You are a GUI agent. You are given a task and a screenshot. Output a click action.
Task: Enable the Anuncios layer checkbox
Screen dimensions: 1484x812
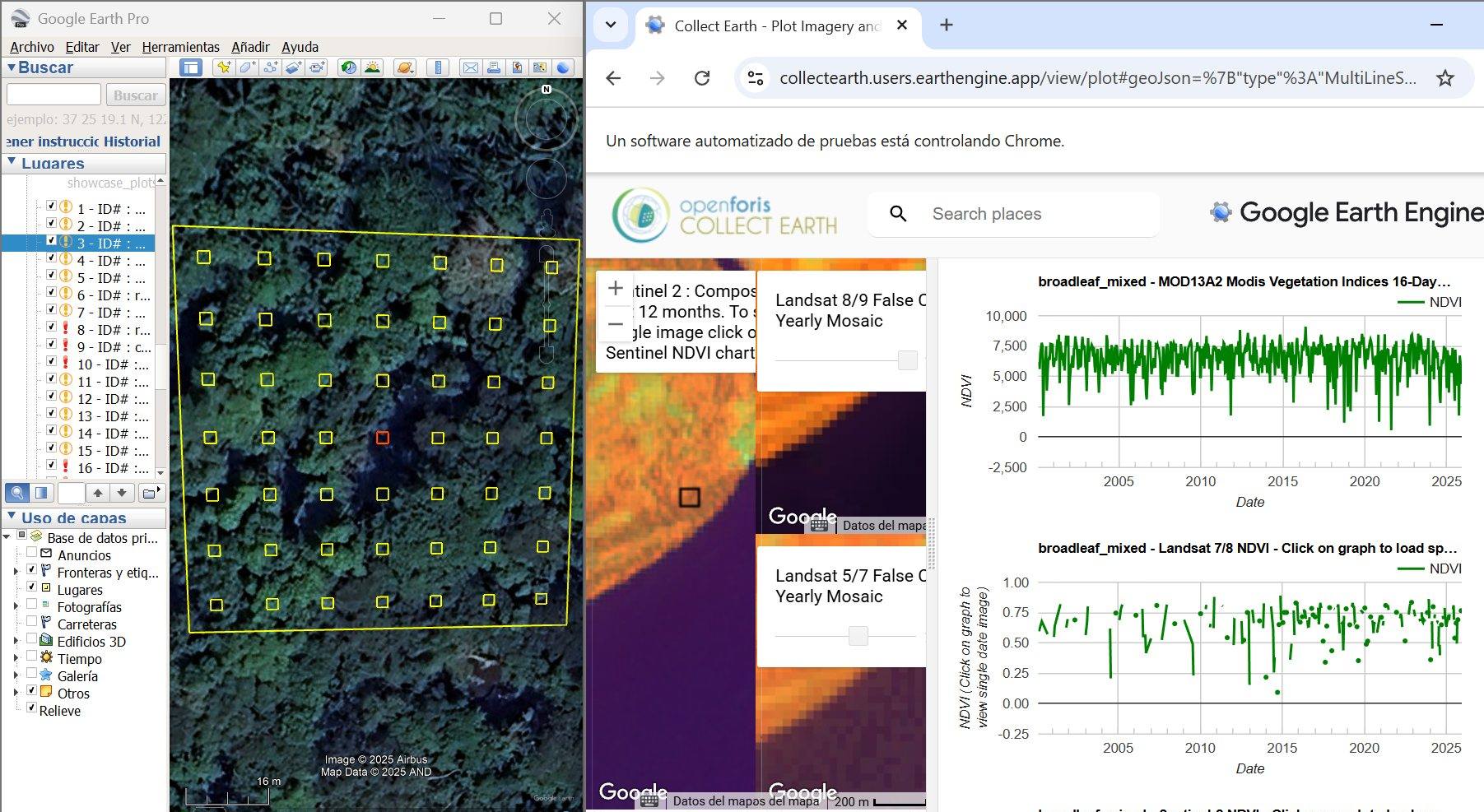(32, 553)
